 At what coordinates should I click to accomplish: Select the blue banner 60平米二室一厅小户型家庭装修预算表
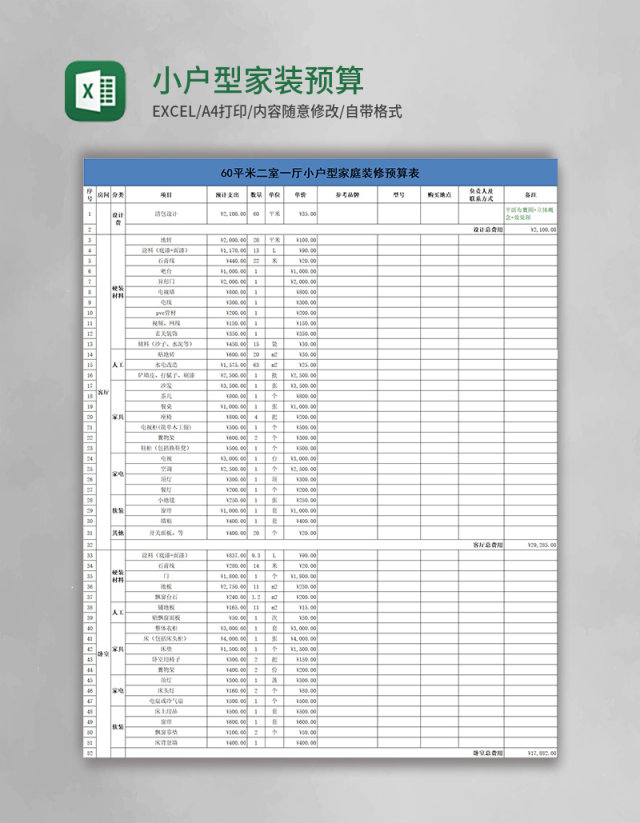[x=320, y=173]
